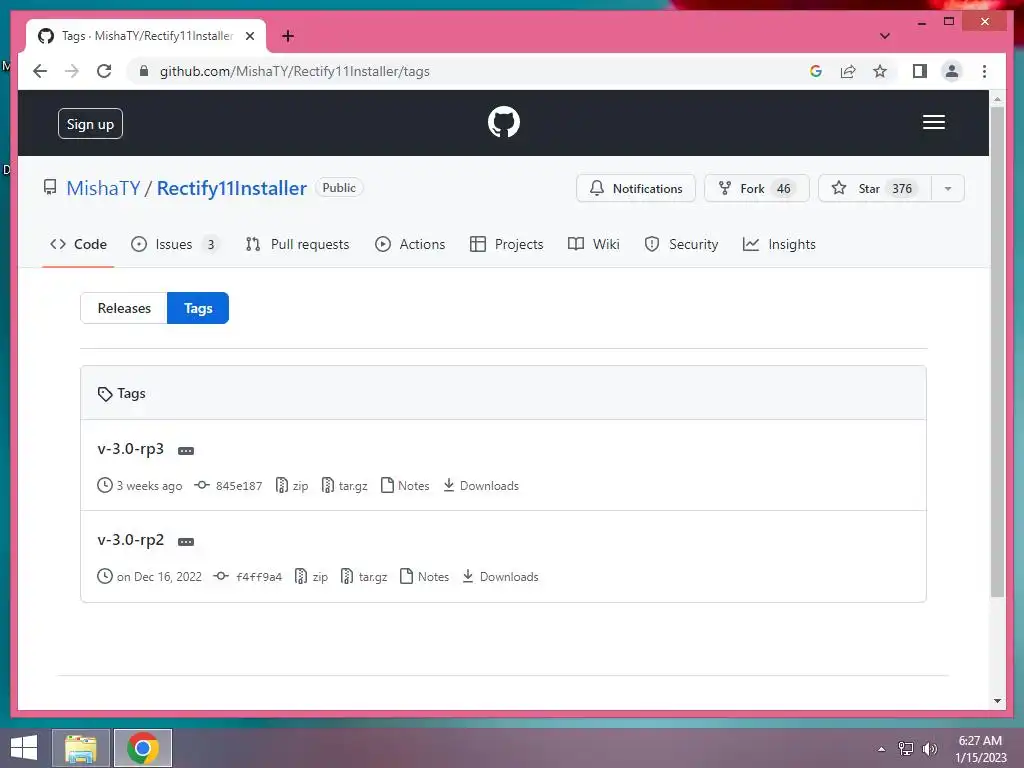The height and width of the screenshot is (768, 1024).
Task: Click the page vertical scrollbar thumb
Action: tap(997, 351)
